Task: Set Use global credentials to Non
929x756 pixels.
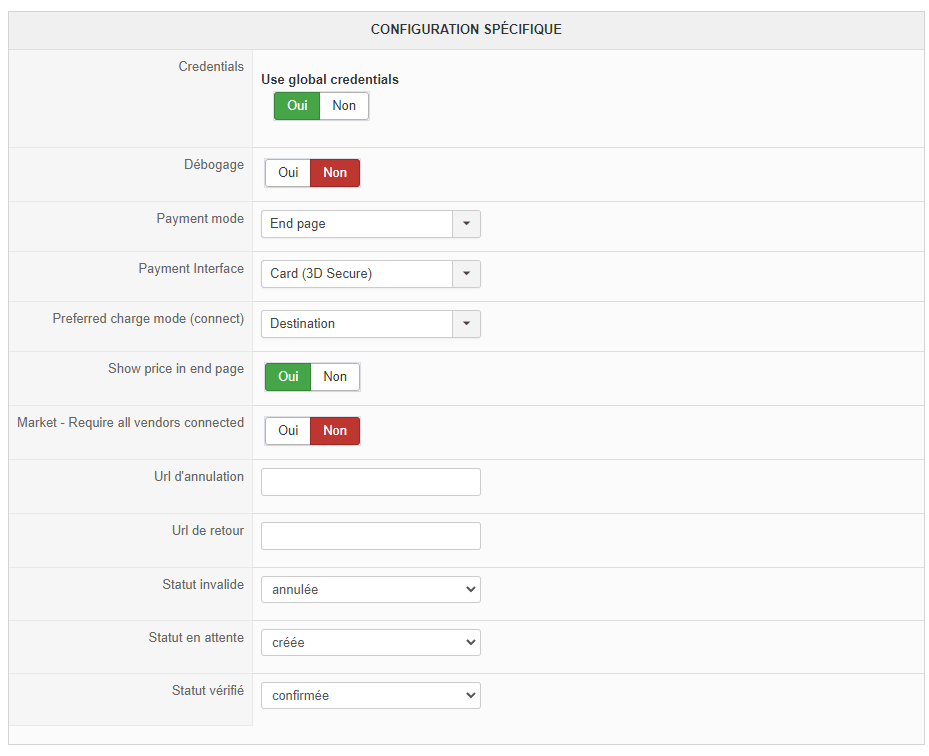Action: (x=344, y=106)
